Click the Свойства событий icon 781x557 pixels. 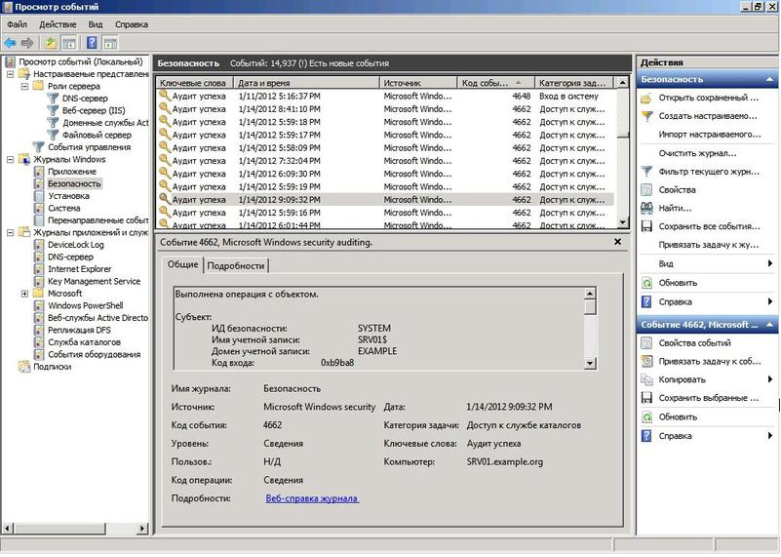[647, 343]
